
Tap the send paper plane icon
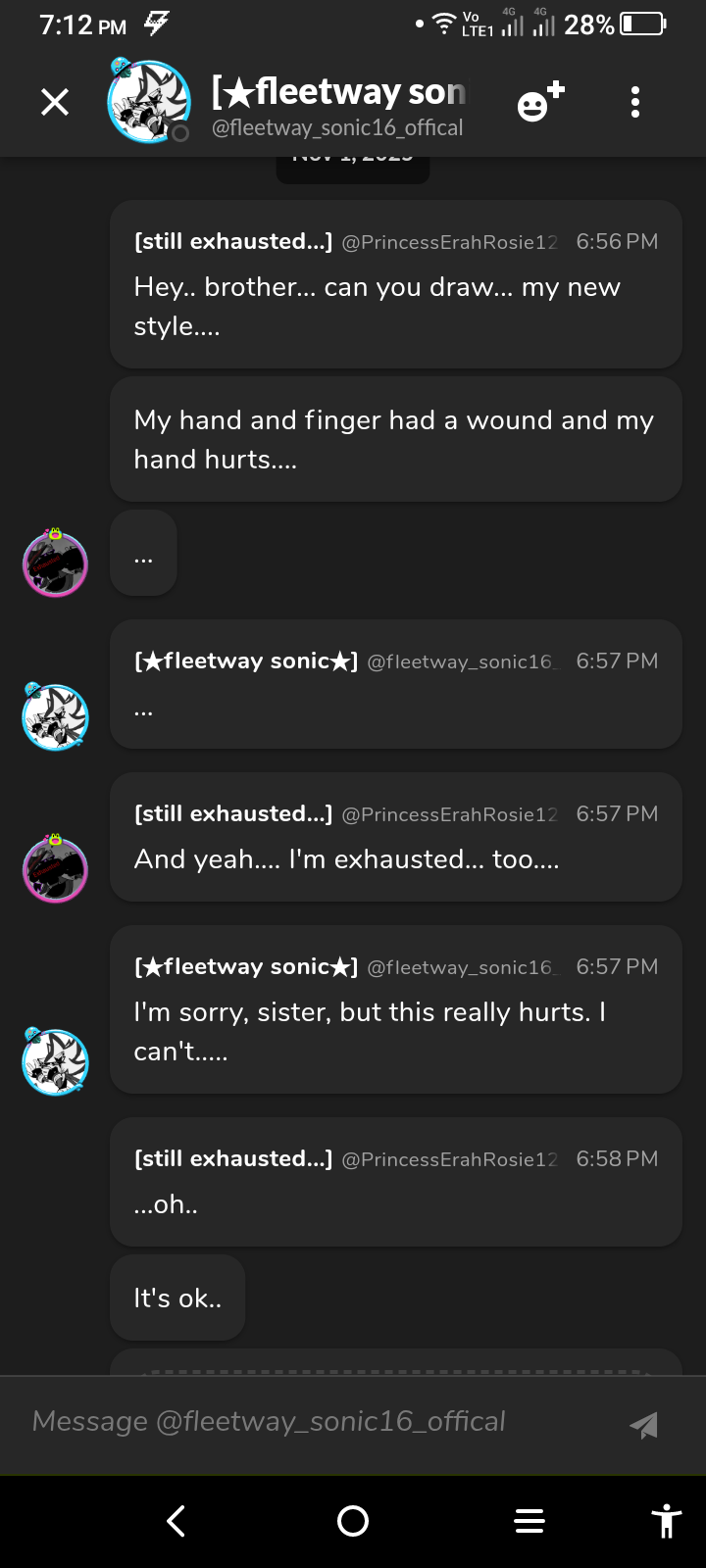click(x=643, y=1425)
